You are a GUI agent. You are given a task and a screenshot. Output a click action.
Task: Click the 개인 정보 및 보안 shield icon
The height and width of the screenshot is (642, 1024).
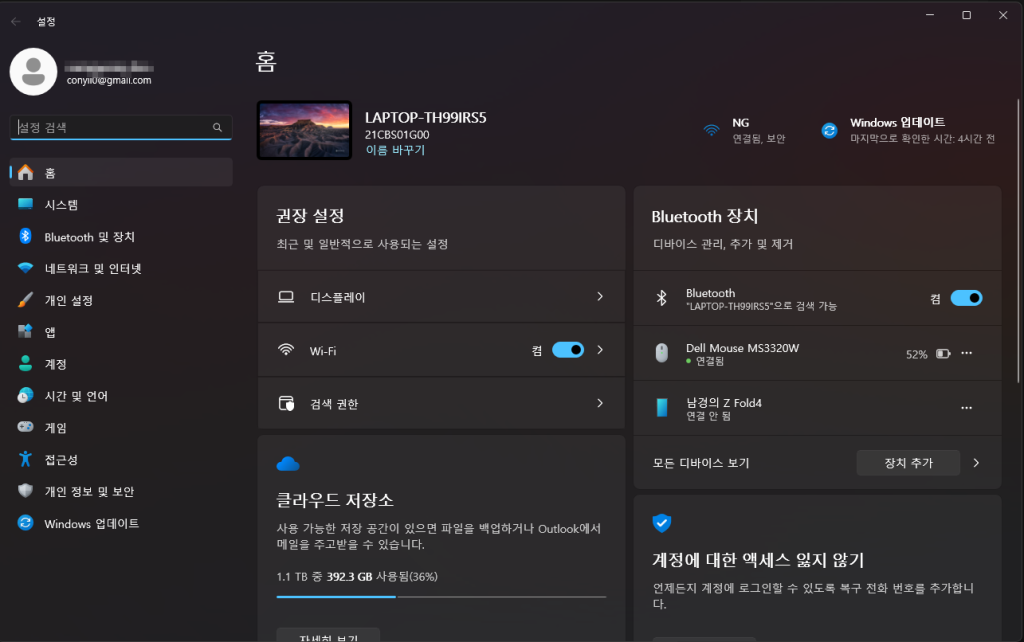[25, 490]
